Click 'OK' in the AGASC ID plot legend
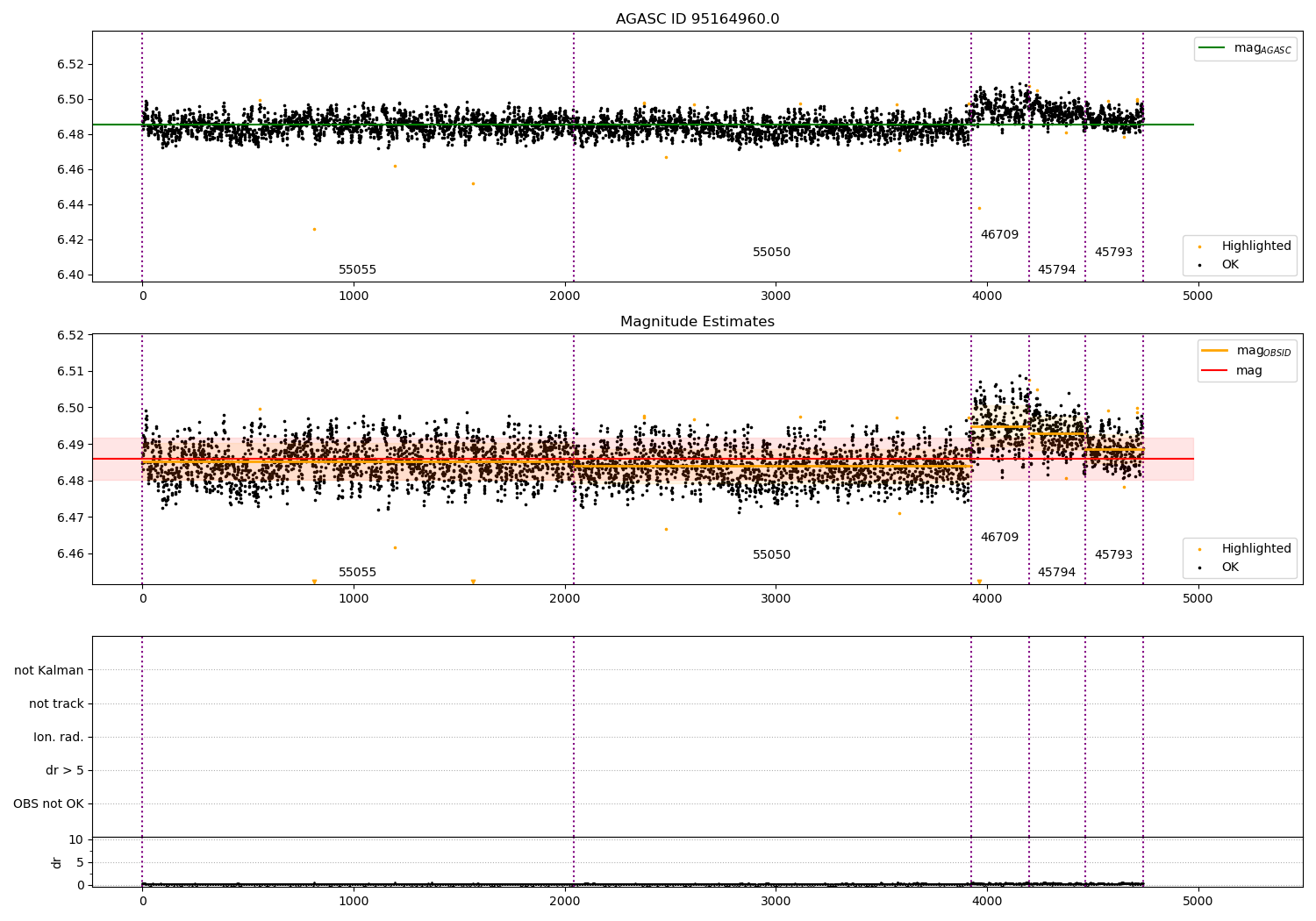Viewport: 1316px width, 921px height. 1230,265
